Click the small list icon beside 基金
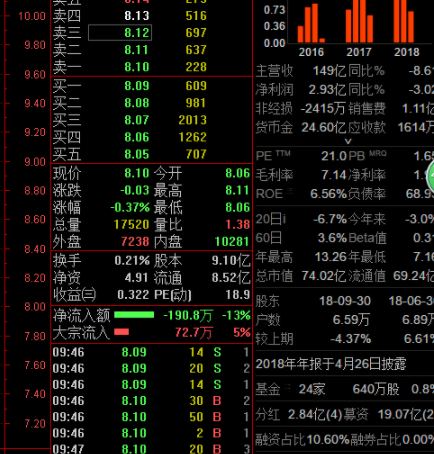The image size is (434, 454). (x=287, y=387)
